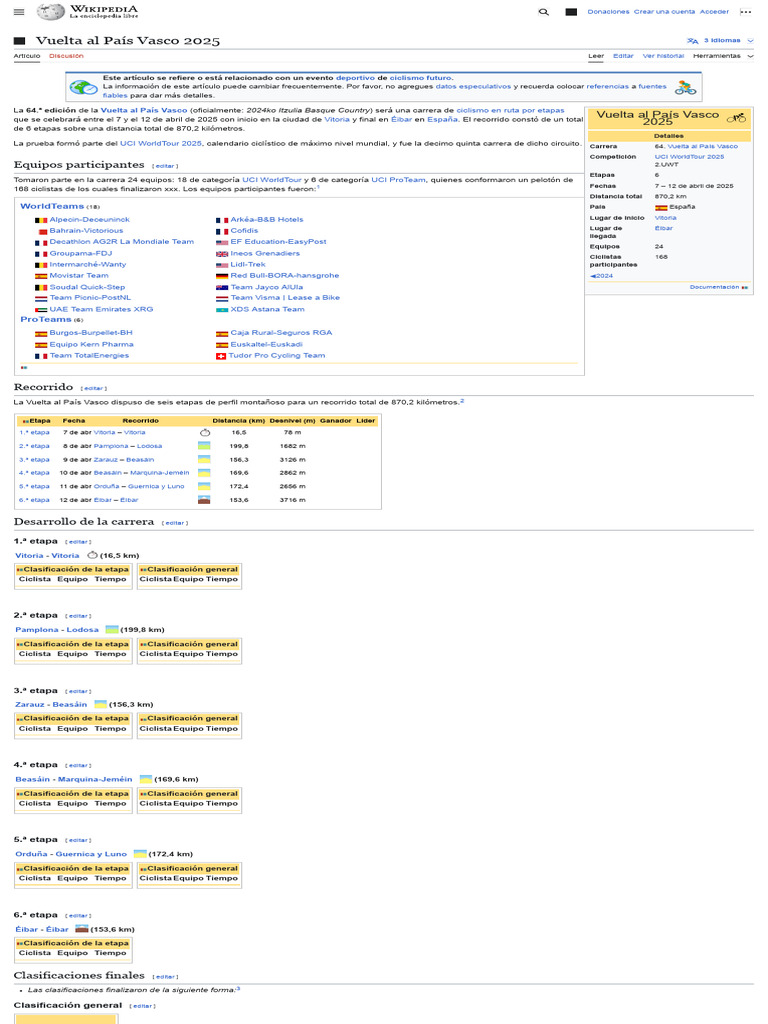Viewport: 768px width, 1024px height.
Task: Click stage icon beside Zarauz - Beasáin
Action: coord(101,704)
